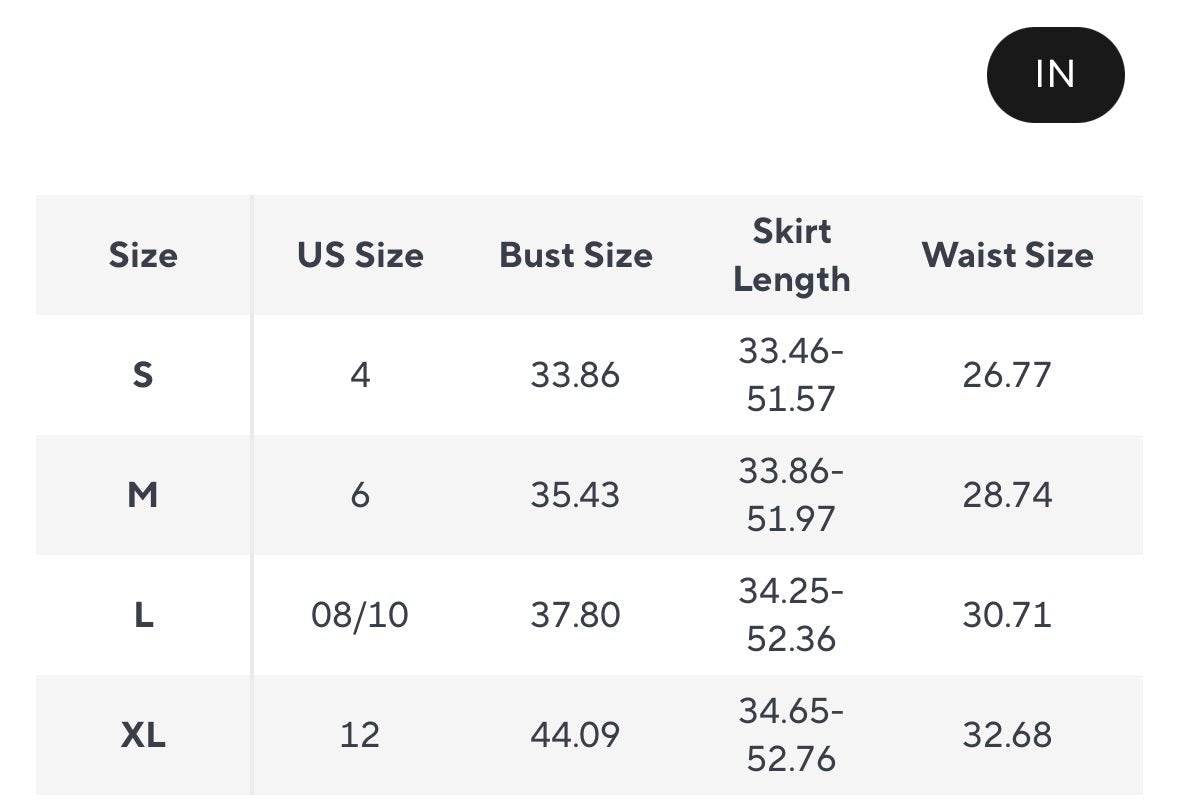Click the US size 12 cell
The image size is (1179, 812).
tap(360, 735)
